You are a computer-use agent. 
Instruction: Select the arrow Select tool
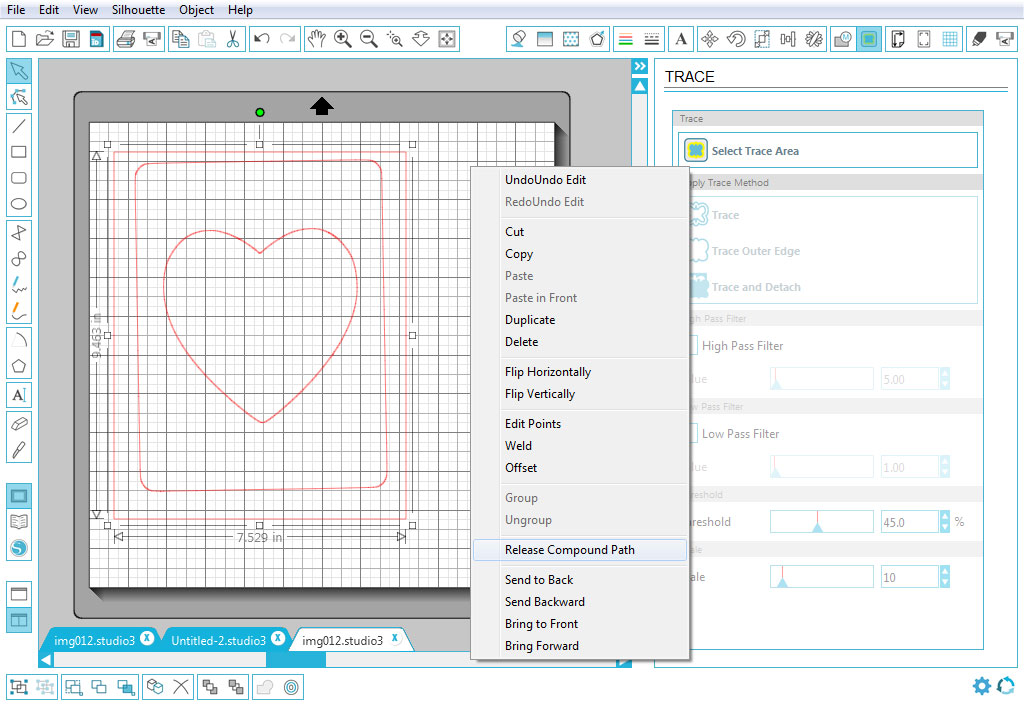pos(19,71)
